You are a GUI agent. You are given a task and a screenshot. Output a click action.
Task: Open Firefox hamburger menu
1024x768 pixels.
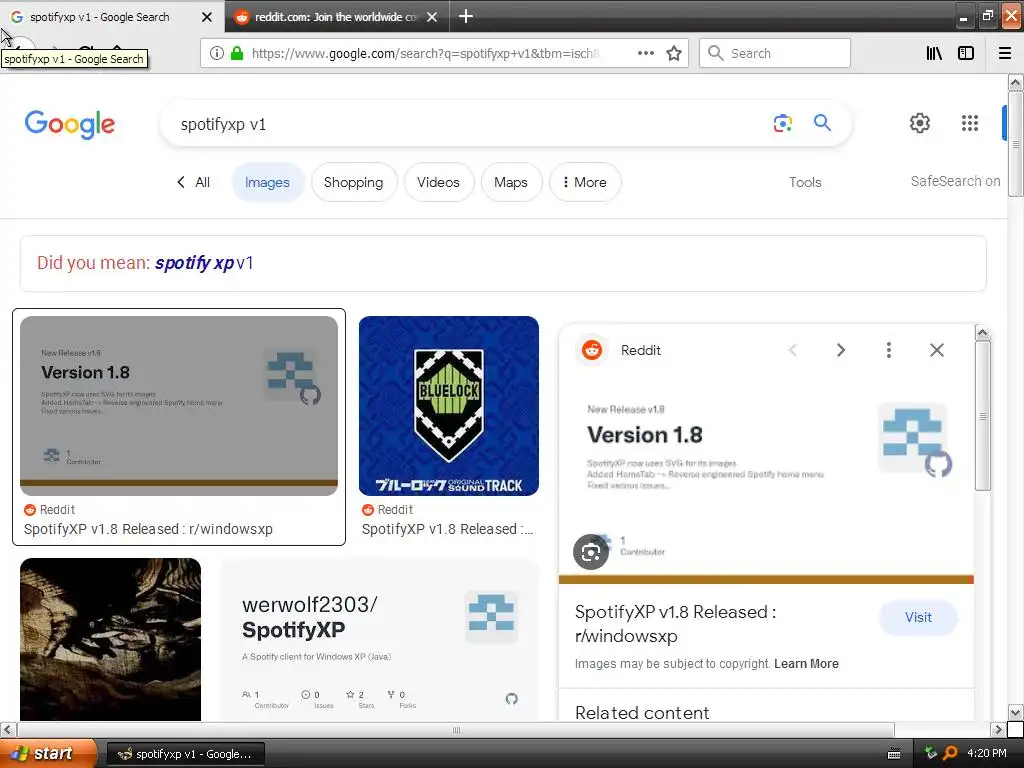tap(1005, 54)
